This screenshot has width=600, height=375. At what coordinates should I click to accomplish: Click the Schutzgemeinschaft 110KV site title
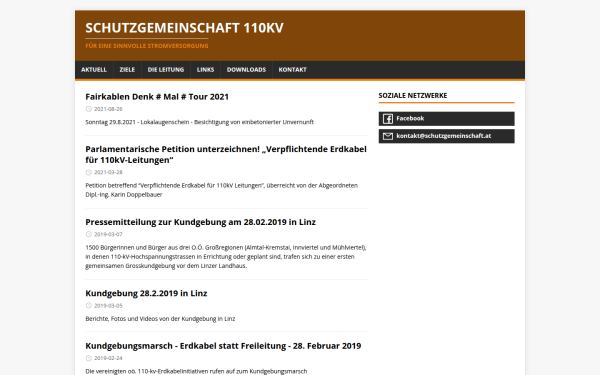(184, 28)
